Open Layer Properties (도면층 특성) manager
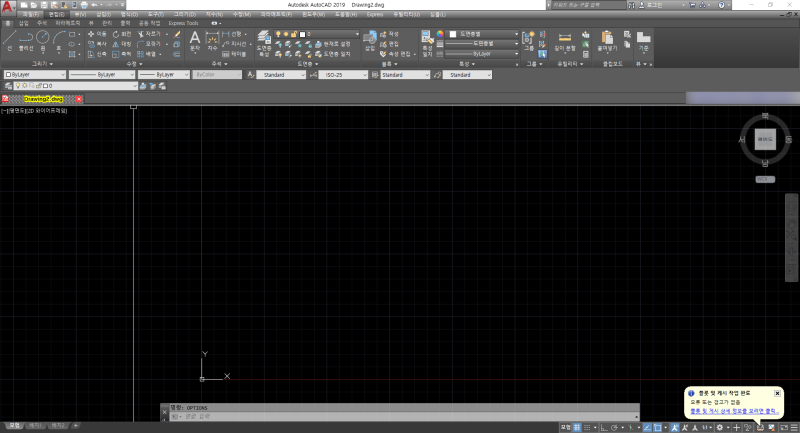 (264, 40)
